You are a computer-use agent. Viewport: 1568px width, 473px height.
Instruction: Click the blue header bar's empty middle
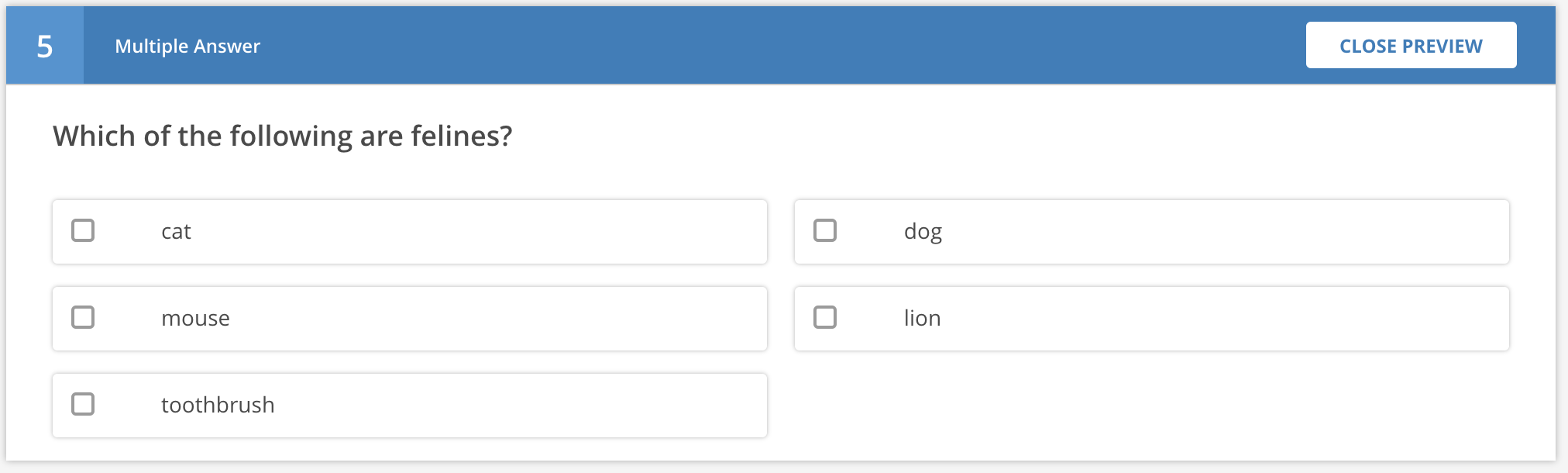pos(775,46)
